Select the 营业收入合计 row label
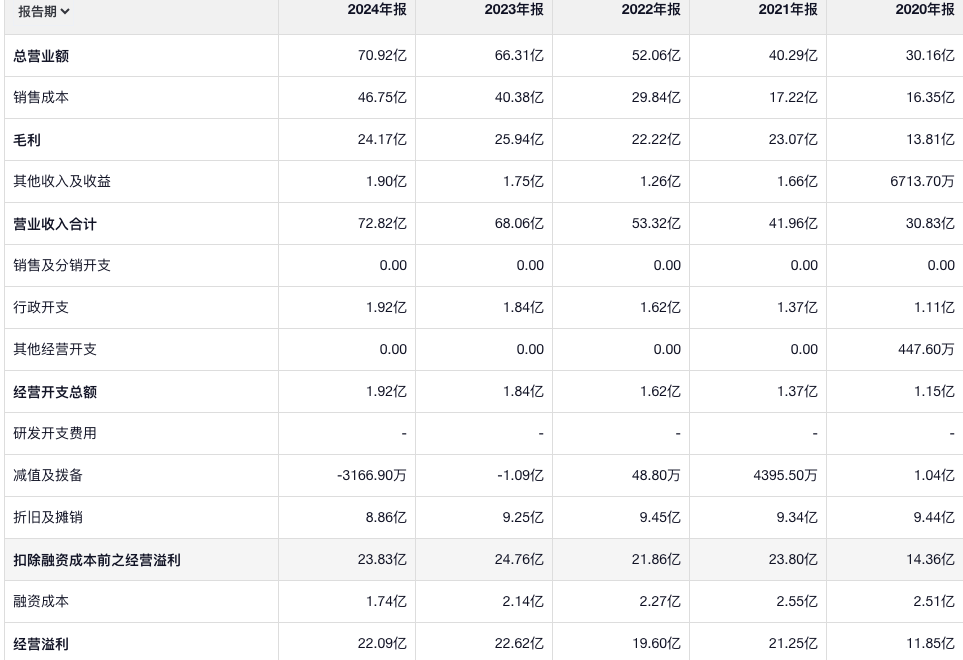Screen dimensions: 963x660 tap(55, 224)
